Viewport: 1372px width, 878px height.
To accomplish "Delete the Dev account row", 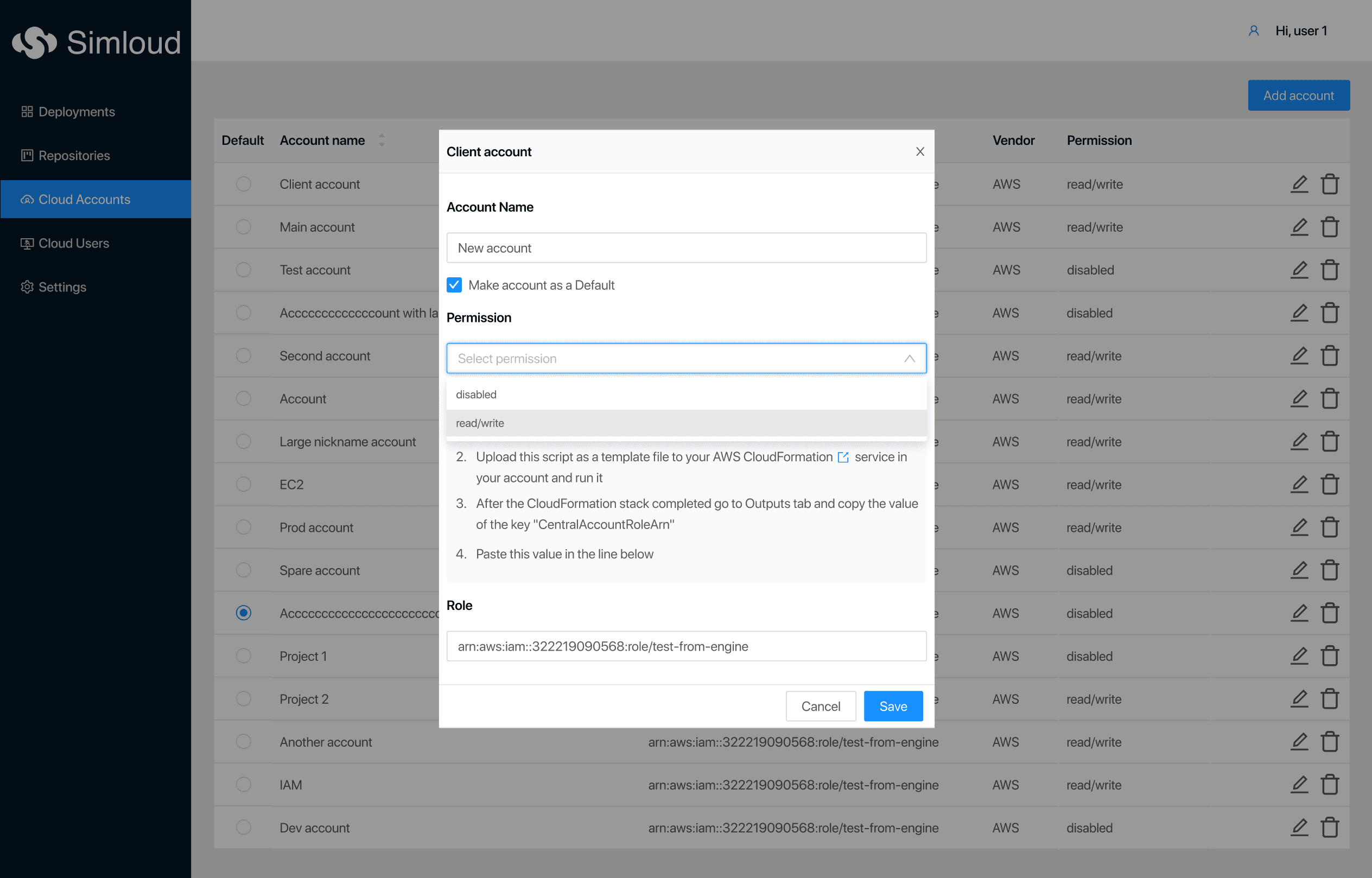I will tap(1330, 828).
